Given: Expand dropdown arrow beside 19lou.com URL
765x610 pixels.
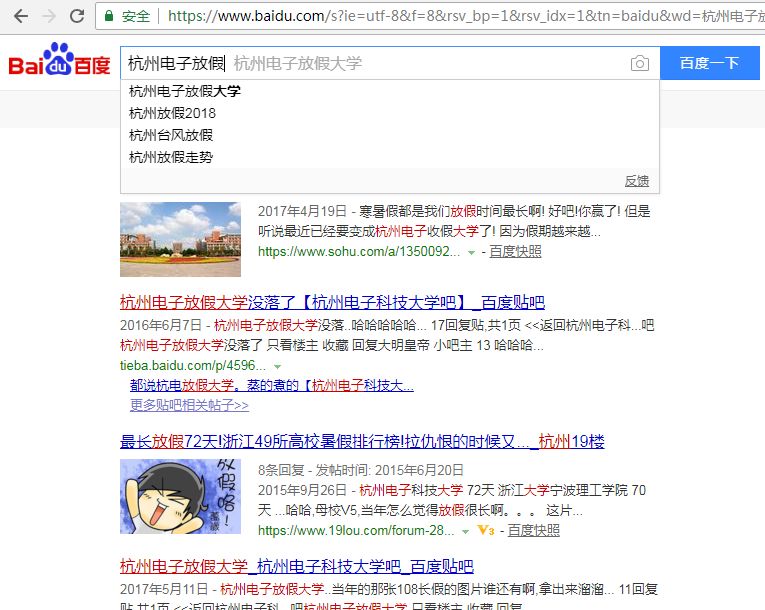Looking at the screenshot, I should [465, 531].
